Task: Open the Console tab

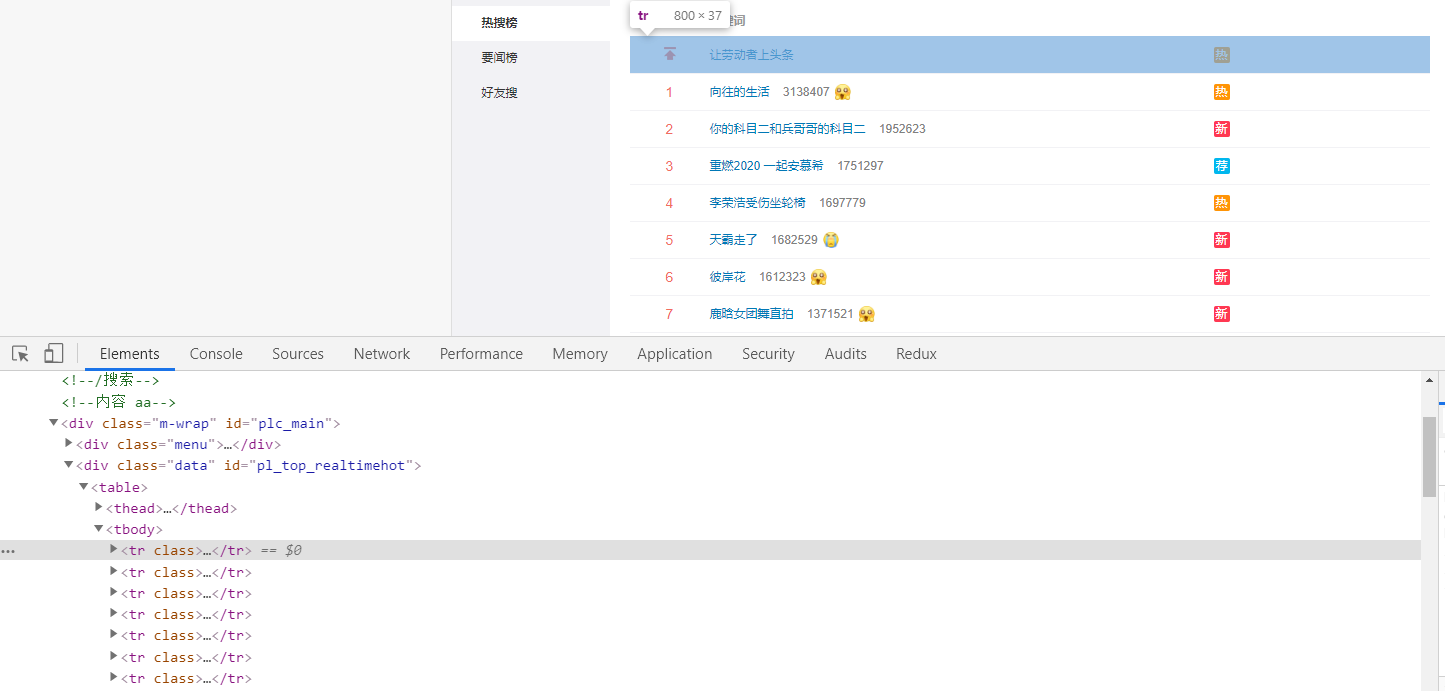Action: pyautogui.click(x=216, y=354)
